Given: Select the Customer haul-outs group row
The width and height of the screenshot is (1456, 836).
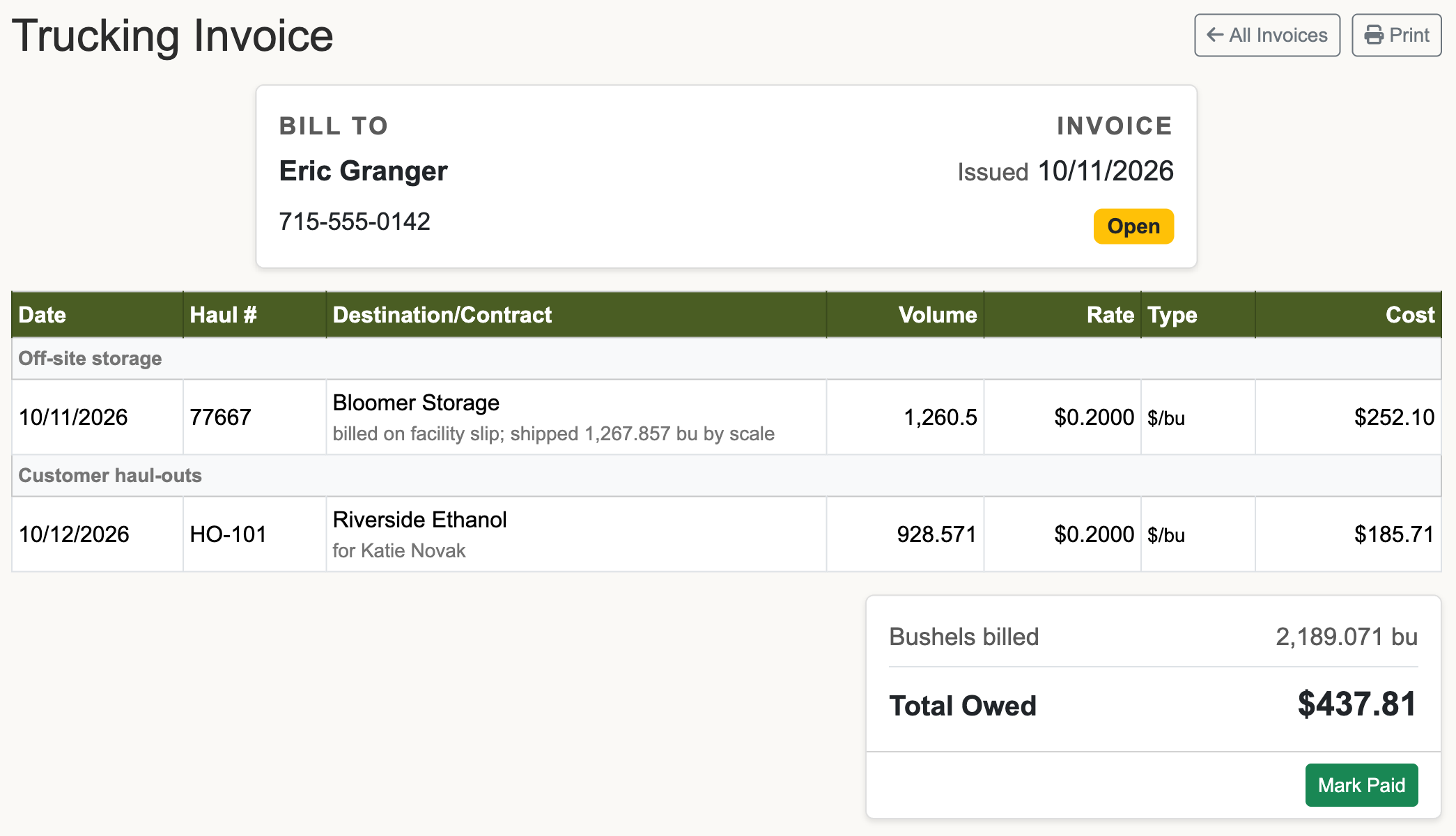Looking at the screenshot, I should click(727, 476).
